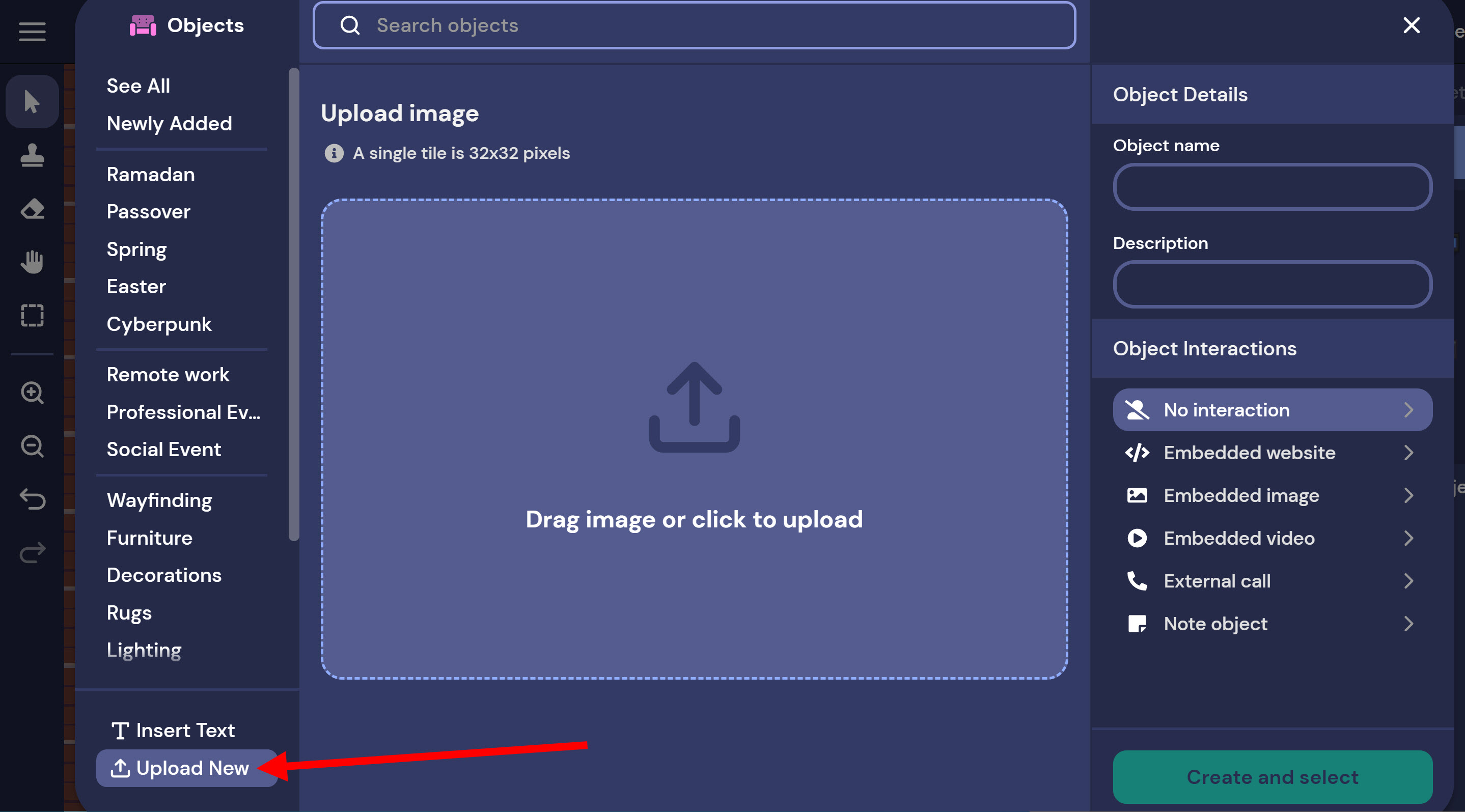Screen dimensions: 1465x812
Task: Expand the External call chevron
Action: pos(1408,581)
